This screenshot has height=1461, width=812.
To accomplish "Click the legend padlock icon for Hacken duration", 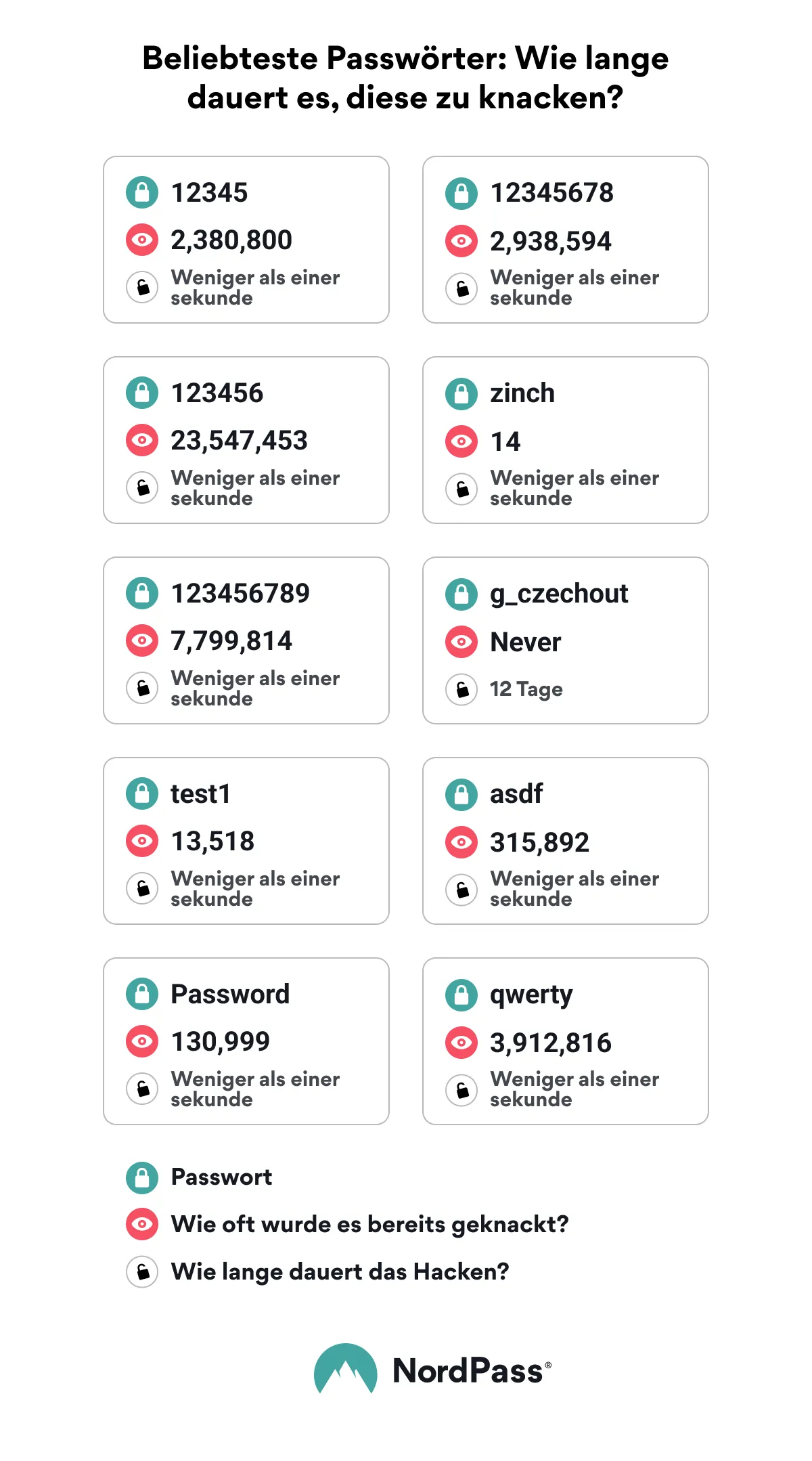I will pos(142,1271).
